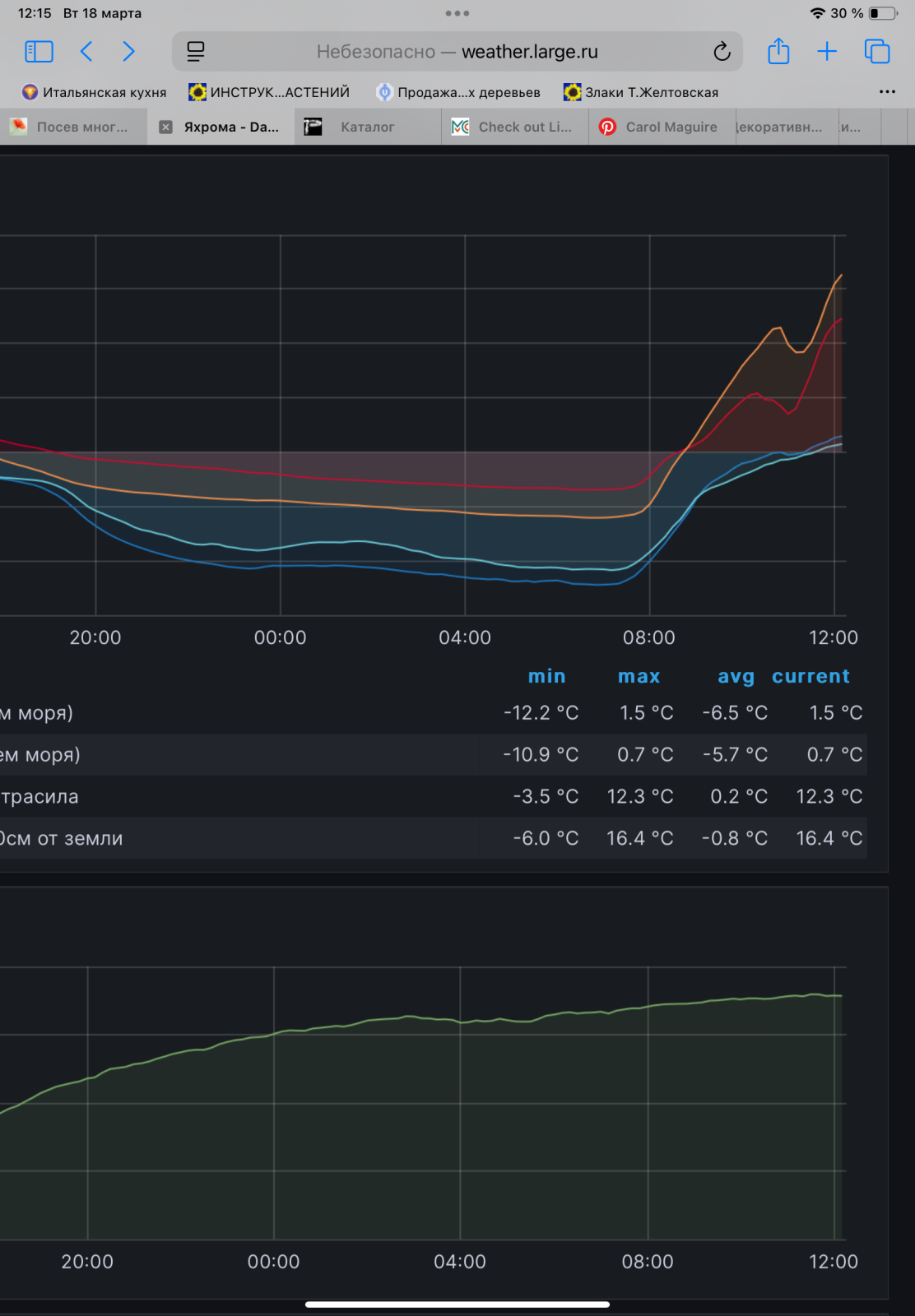Switch to the Carol Maguire tab
915x1316 pixels.
(x=671, y=127)
